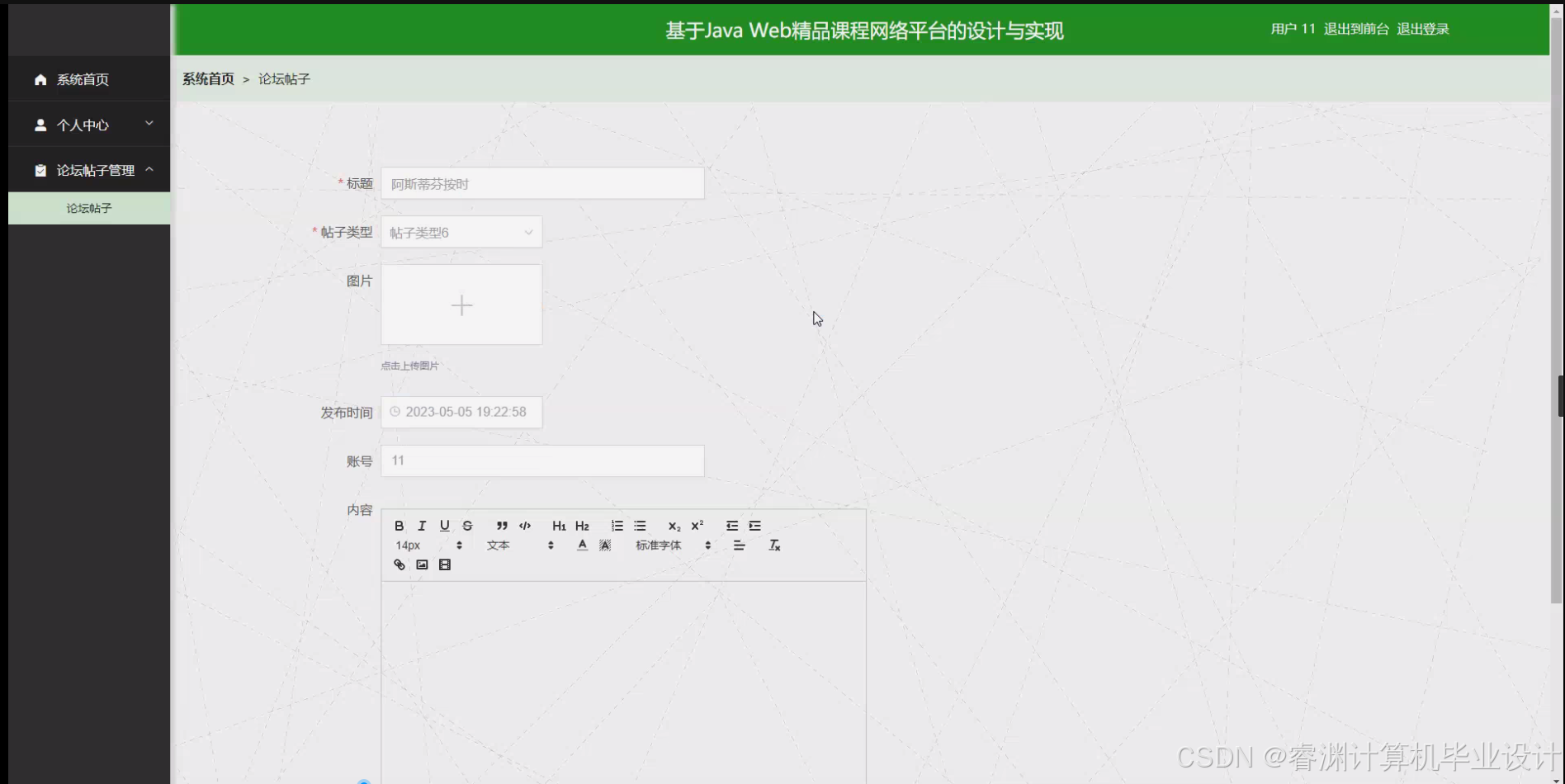The height and width of the screenshot is (784, 1565).
Task: Toggle an ordered list in the editor
Action: click(616, 525)
